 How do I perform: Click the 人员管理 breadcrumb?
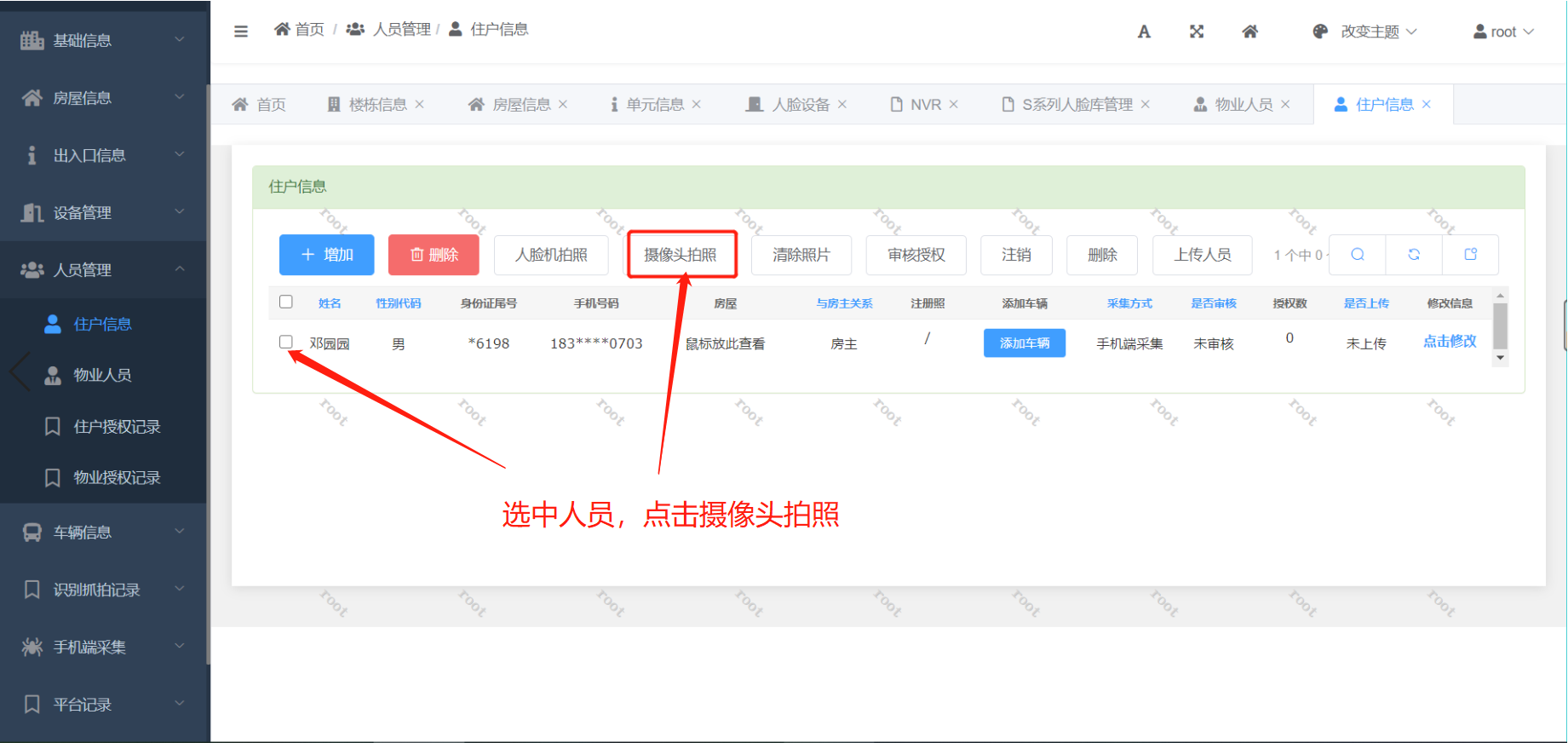388,30
